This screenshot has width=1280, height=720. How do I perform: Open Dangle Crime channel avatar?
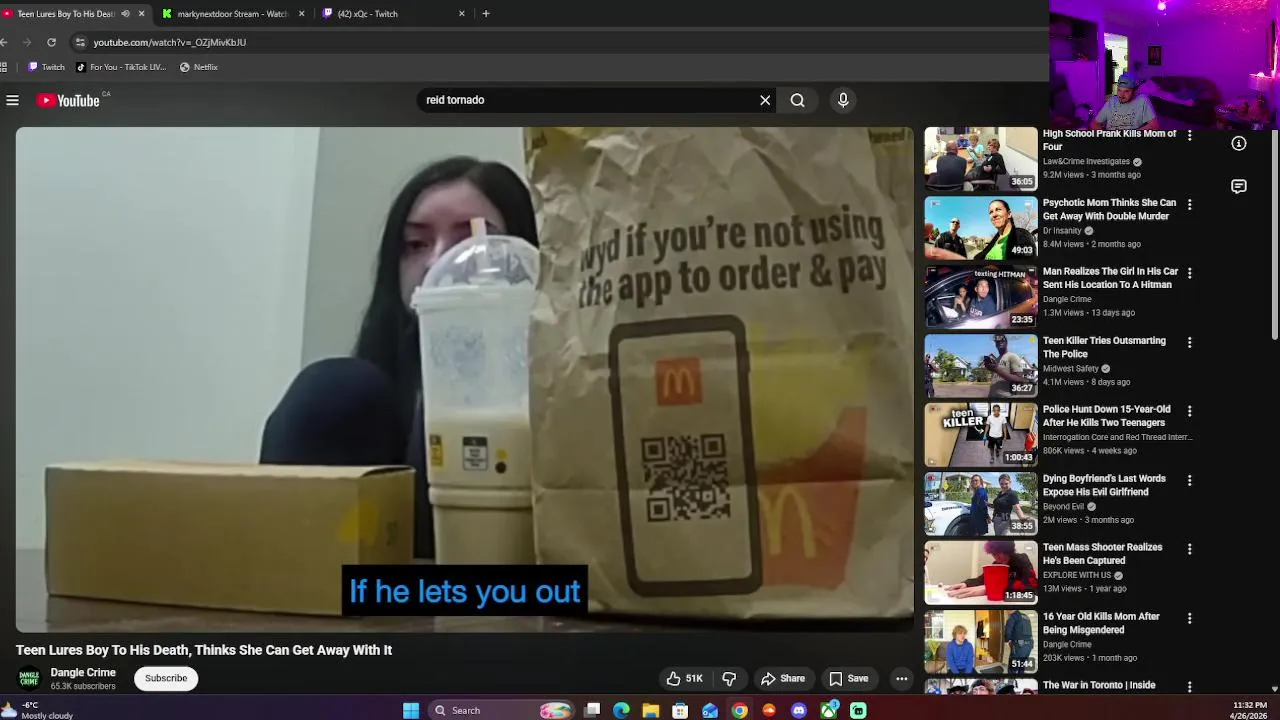29,679
